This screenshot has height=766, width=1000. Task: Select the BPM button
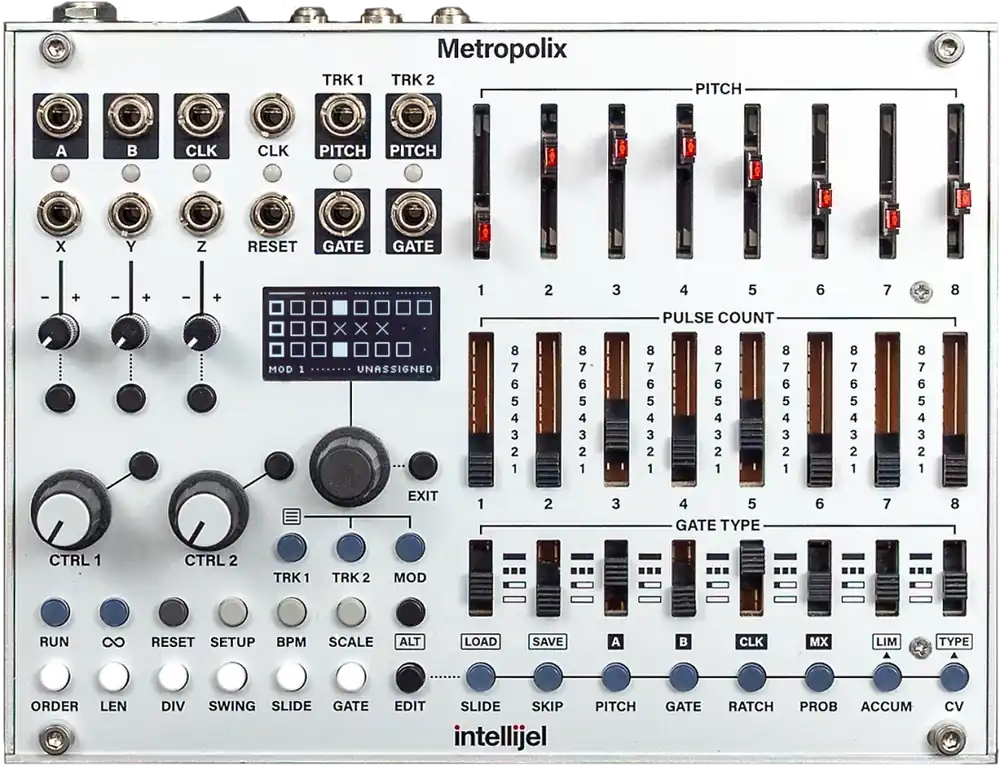291,612
